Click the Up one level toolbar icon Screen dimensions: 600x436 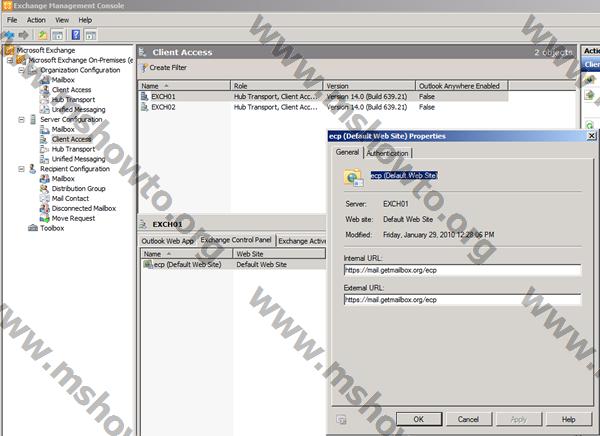(x=43, y=35)
